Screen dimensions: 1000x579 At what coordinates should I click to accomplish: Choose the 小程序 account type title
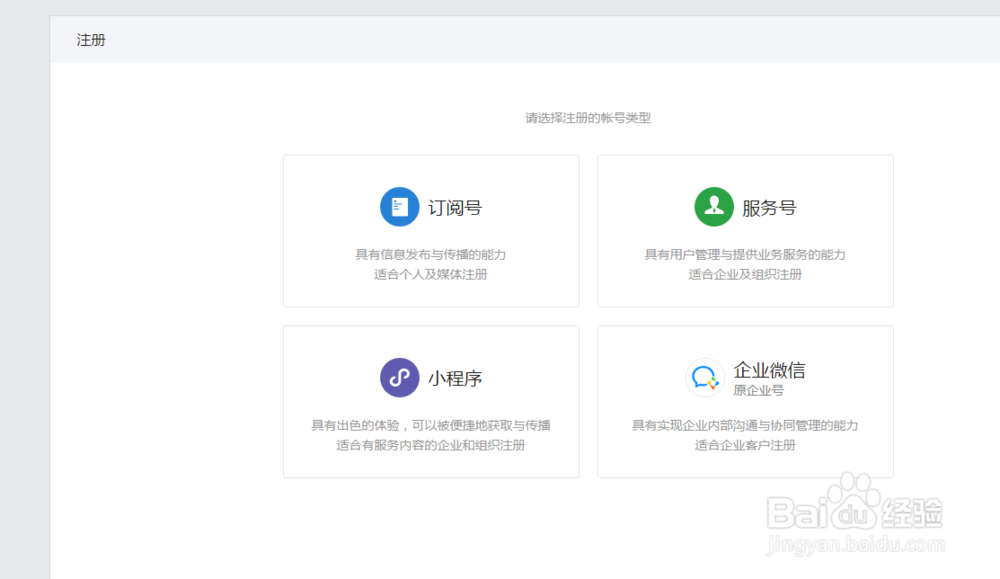coord(455,379)
